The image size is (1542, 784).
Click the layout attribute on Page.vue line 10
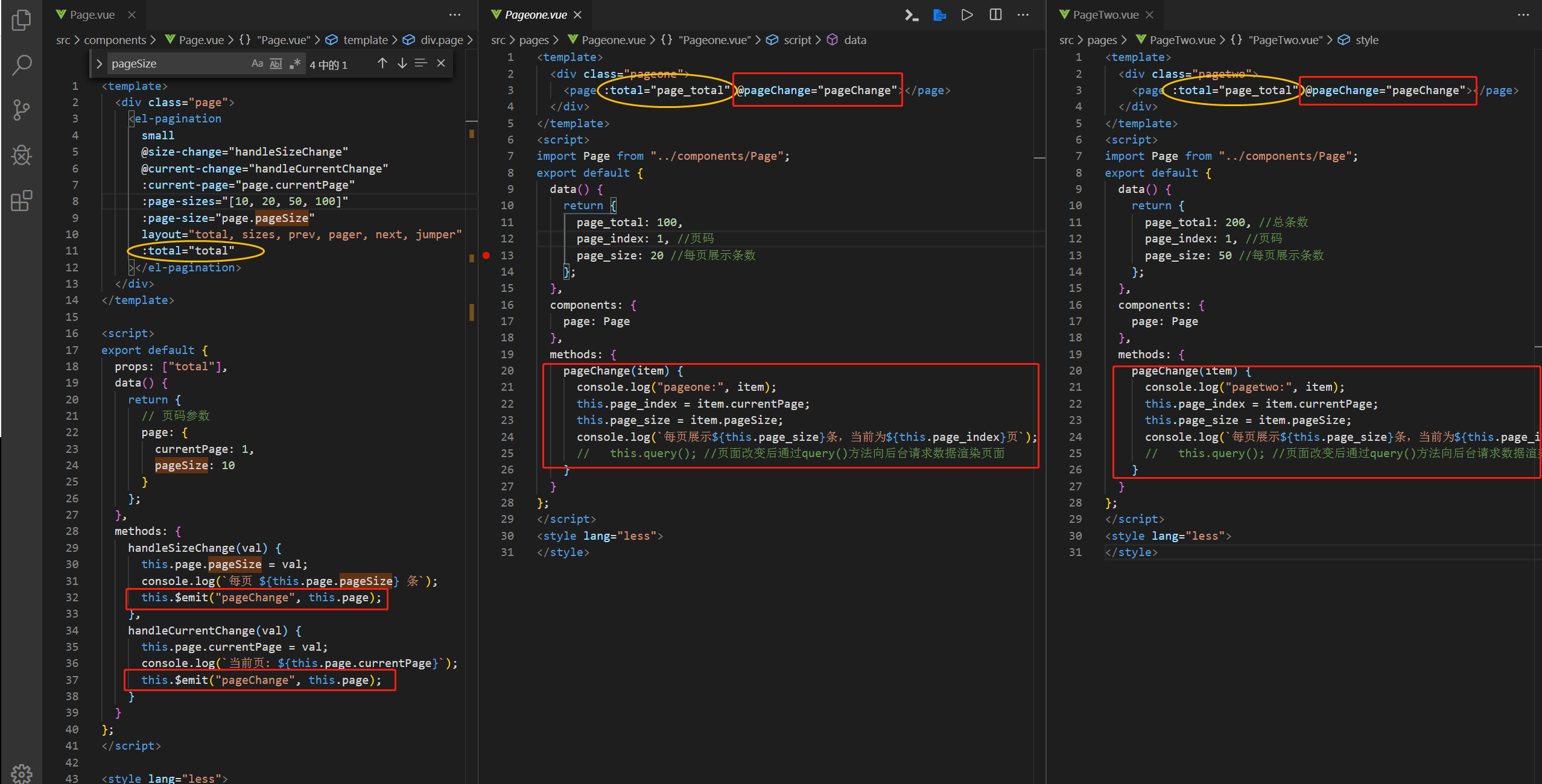coord(302,235)
